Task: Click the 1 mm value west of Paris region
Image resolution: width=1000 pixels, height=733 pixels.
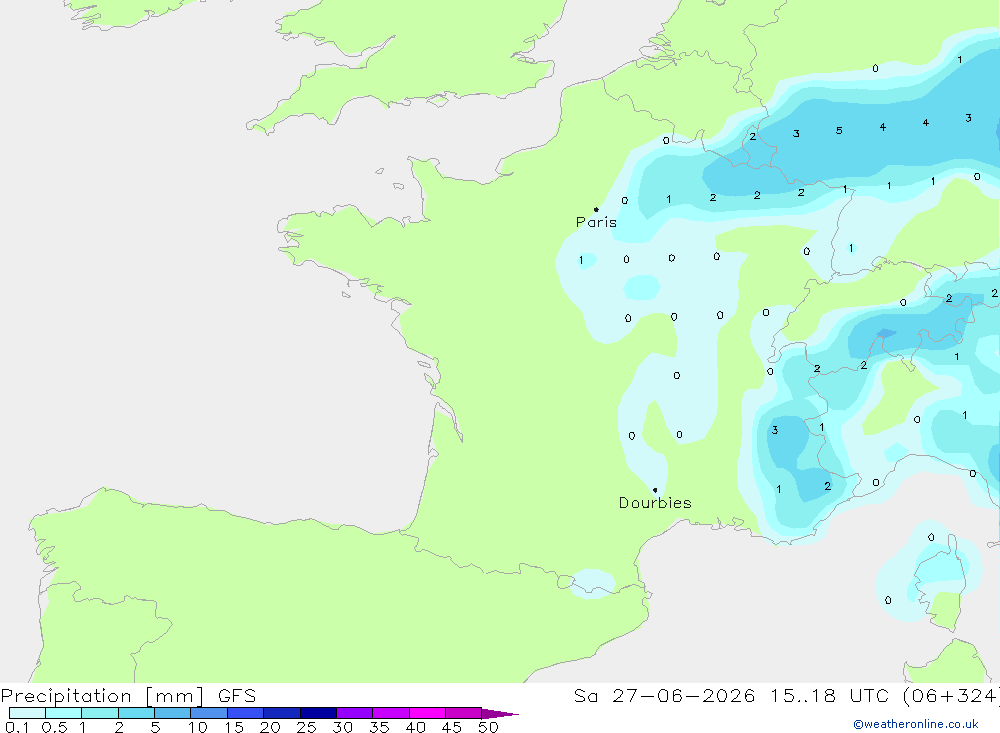Action: click(581, 260)
